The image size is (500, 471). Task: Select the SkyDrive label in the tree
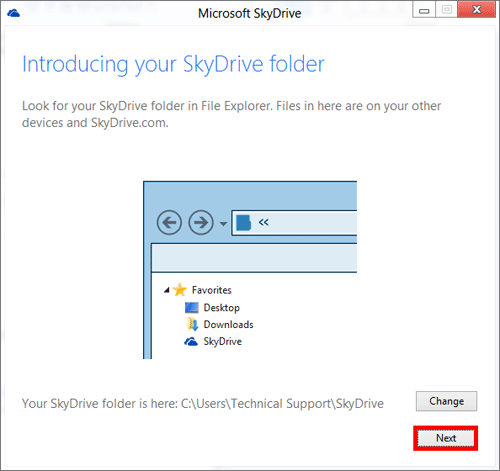pos(223,342)
